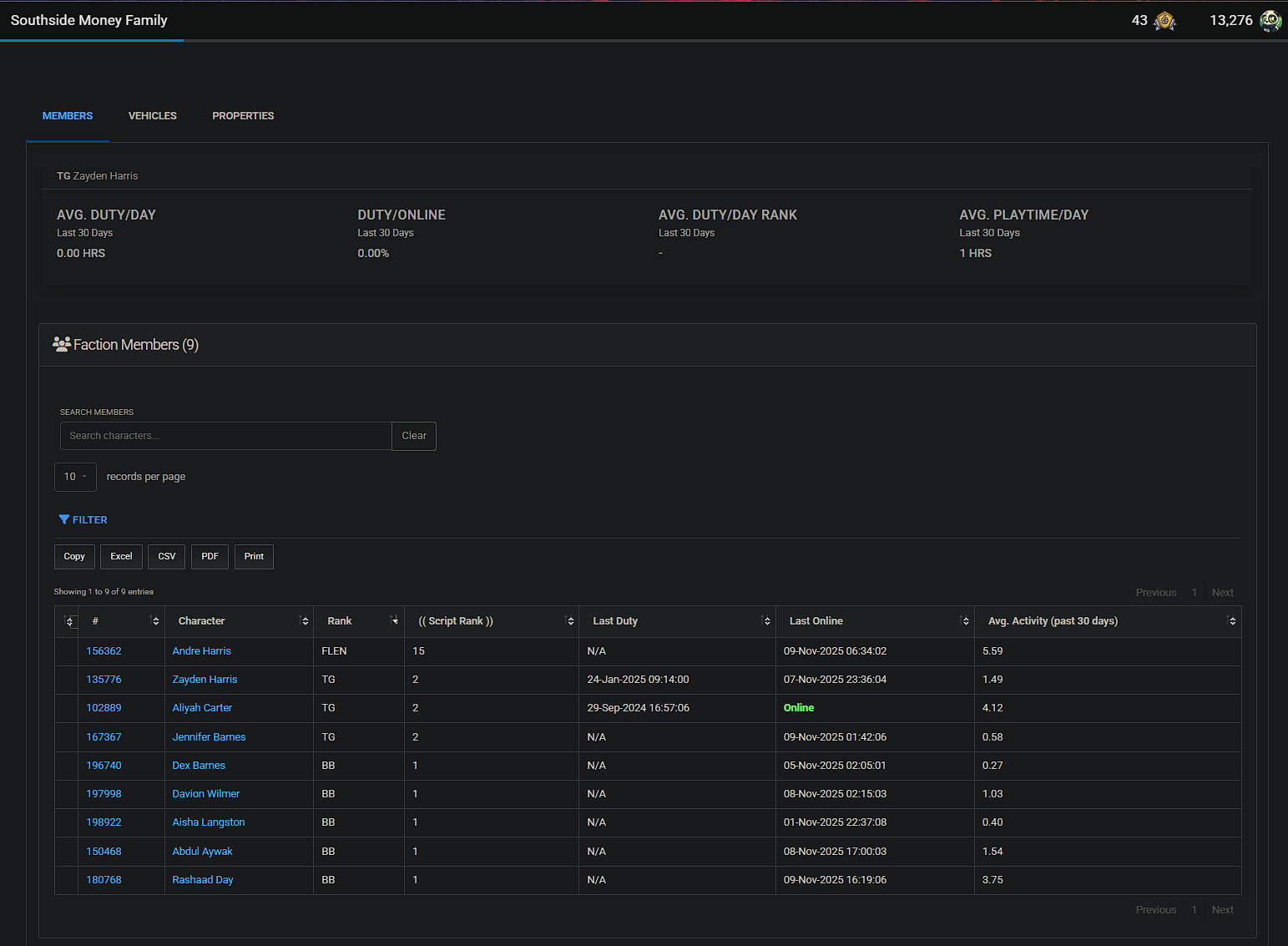The height and width of the screenshot is (946, 1288).
Task: Click the 13,276 points counter
Action: pyautogui.click(x=1231, y=20)
